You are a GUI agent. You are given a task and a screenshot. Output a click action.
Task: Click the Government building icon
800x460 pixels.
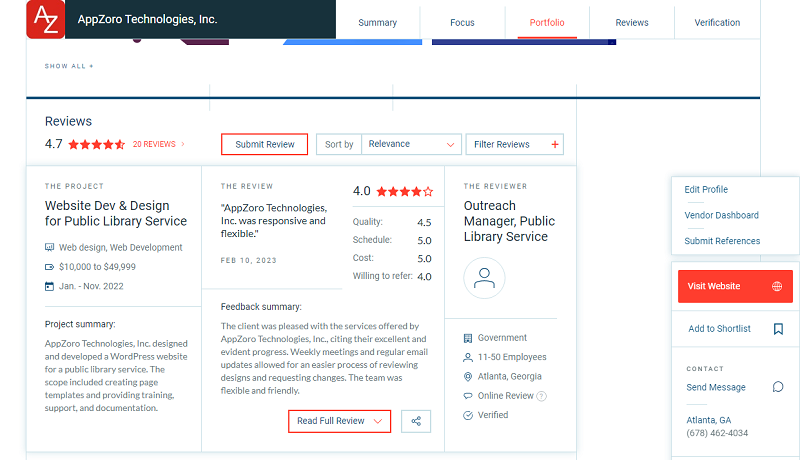[468, 338]
